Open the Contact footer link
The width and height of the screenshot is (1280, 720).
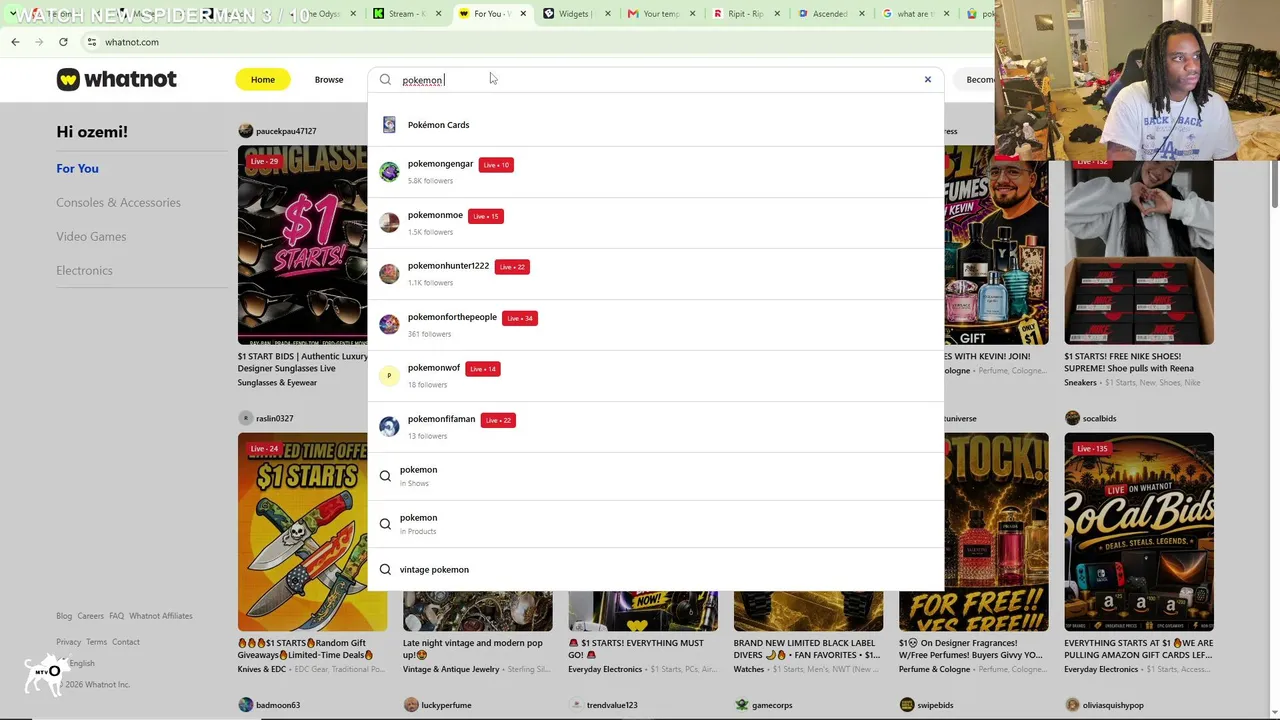[126, 642]
